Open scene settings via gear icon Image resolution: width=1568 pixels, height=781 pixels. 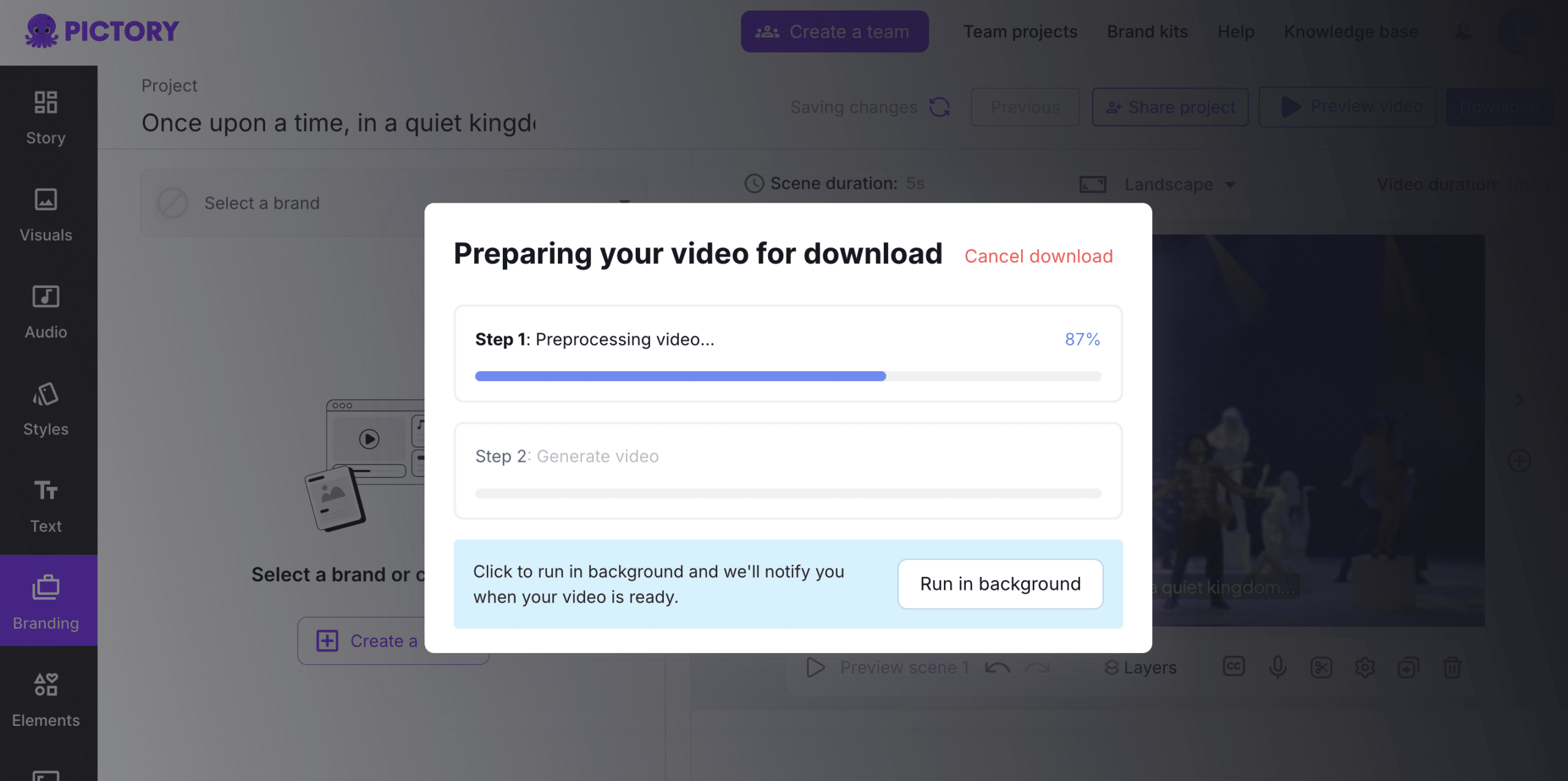pos(1366,668)
